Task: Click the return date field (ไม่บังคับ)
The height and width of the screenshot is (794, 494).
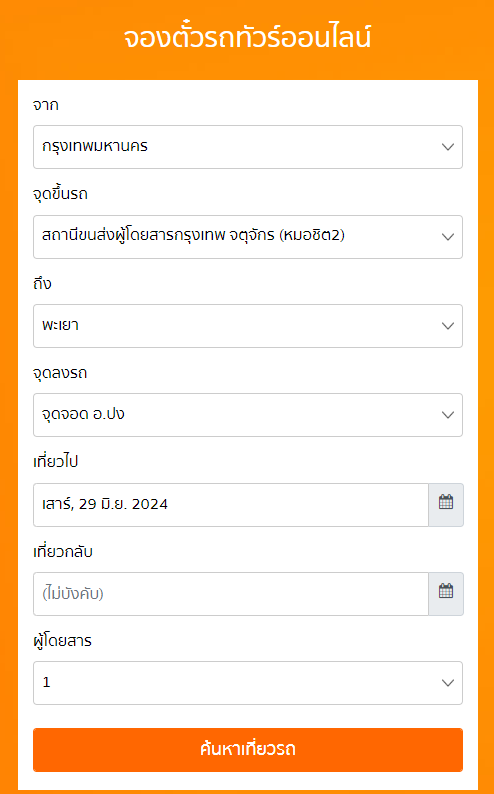Action: [231, 594]
